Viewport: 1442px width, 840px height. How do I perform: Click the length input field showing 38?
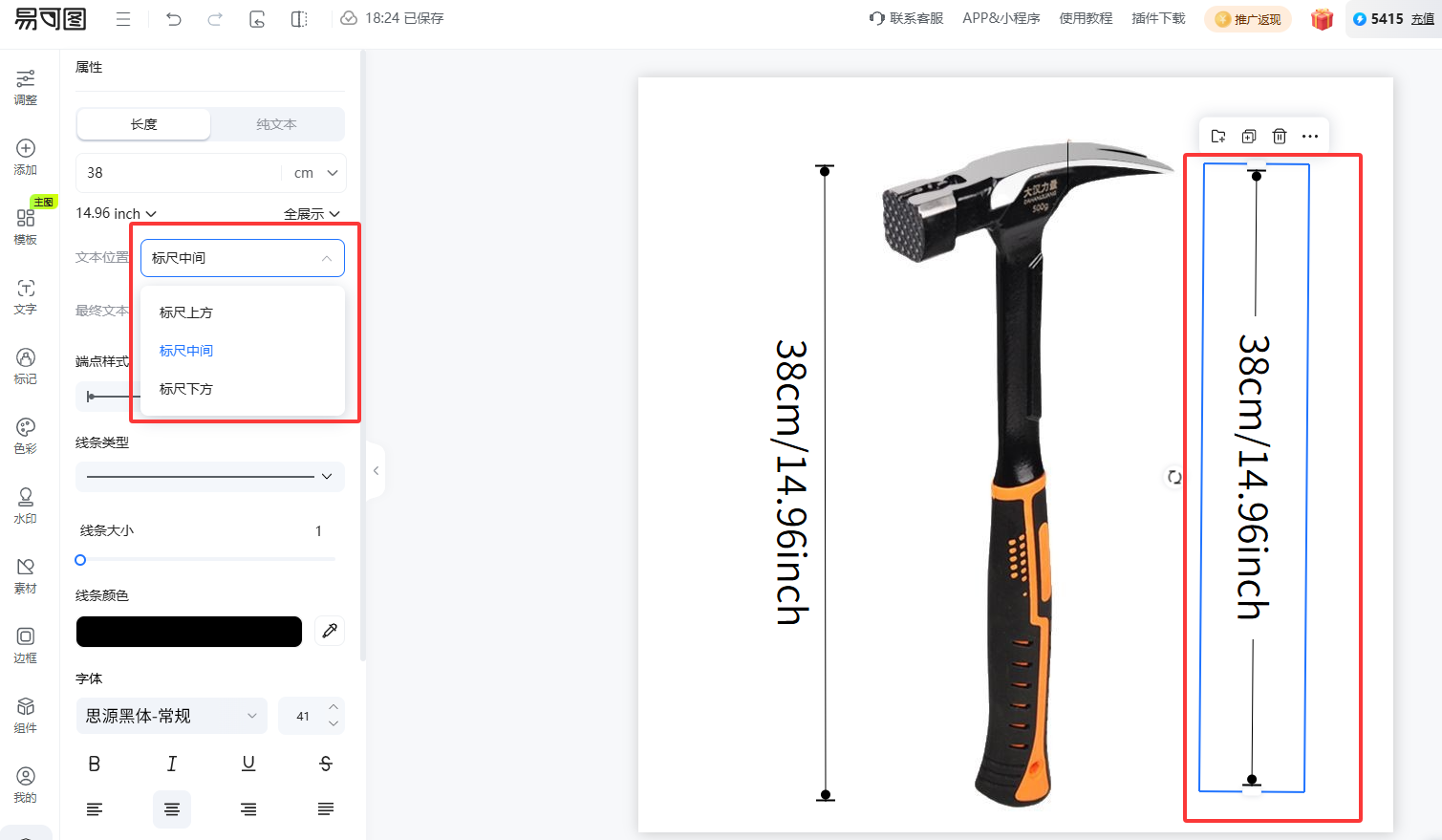(x=177, y=173)
